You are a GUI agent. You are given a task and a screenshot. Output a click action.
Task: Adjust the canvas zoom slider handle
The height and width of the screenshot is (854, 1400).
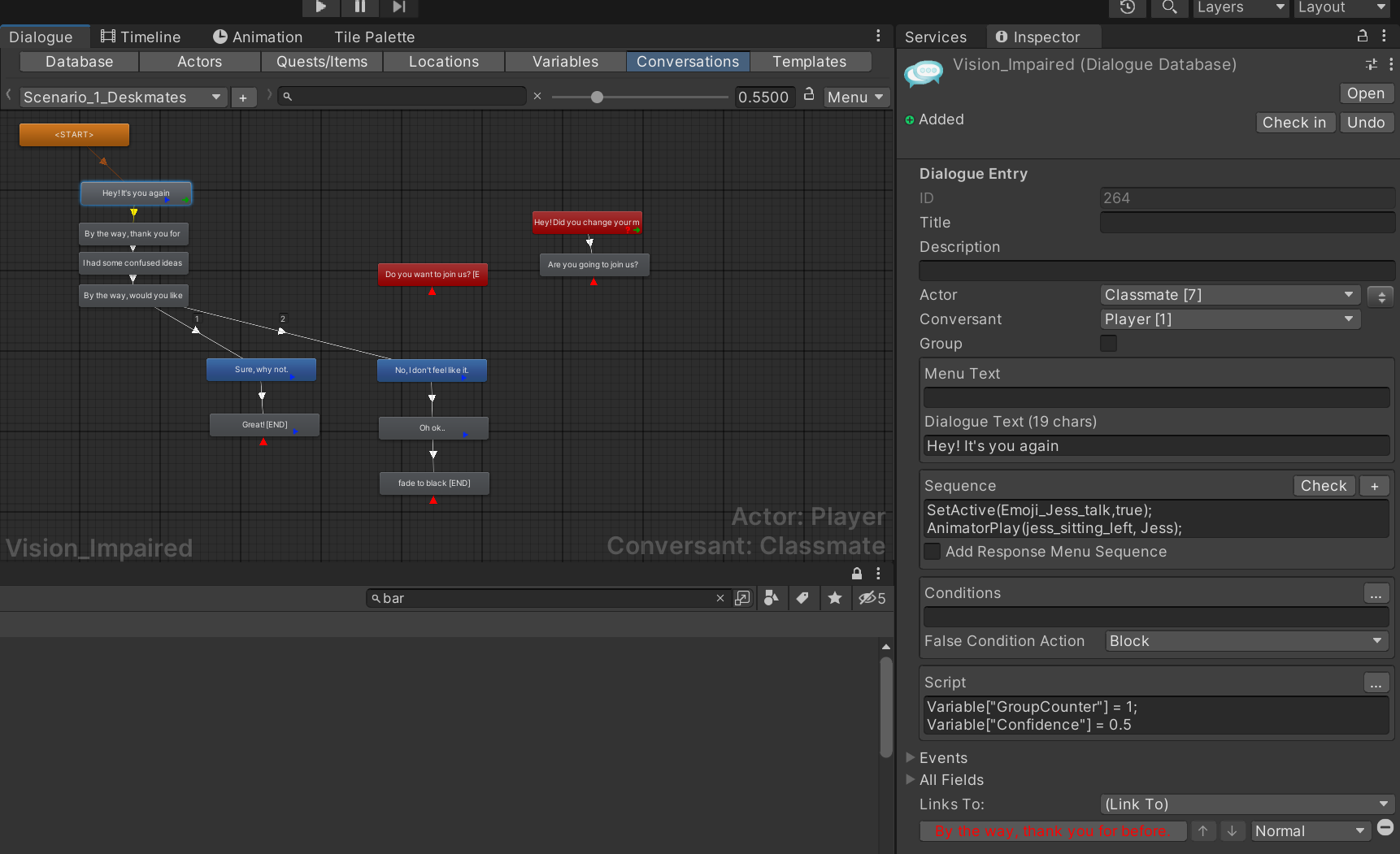(598, 98)
